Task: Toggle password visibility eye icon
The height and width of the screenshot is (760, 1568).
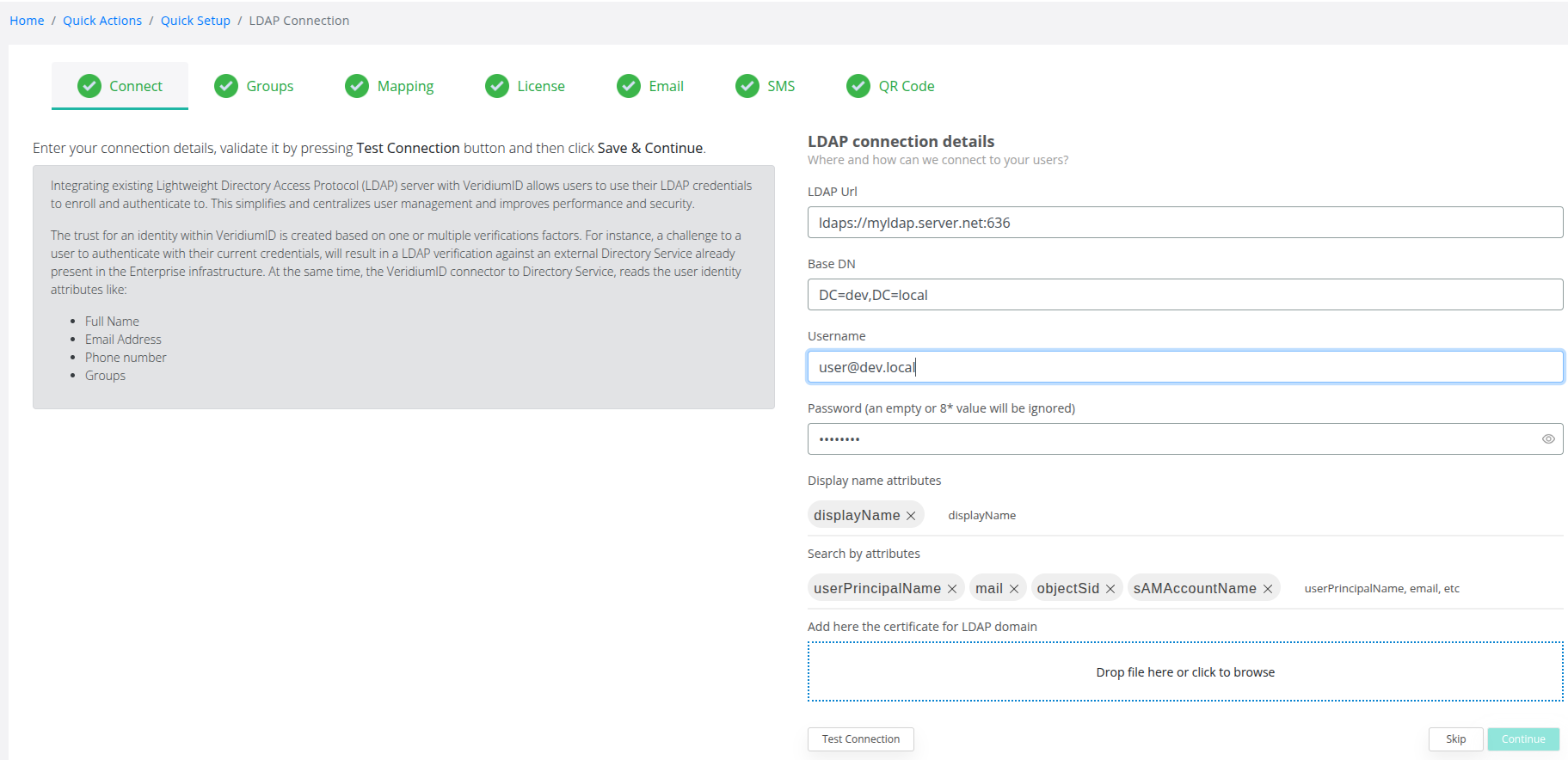Action: (x=1548, y=439)
